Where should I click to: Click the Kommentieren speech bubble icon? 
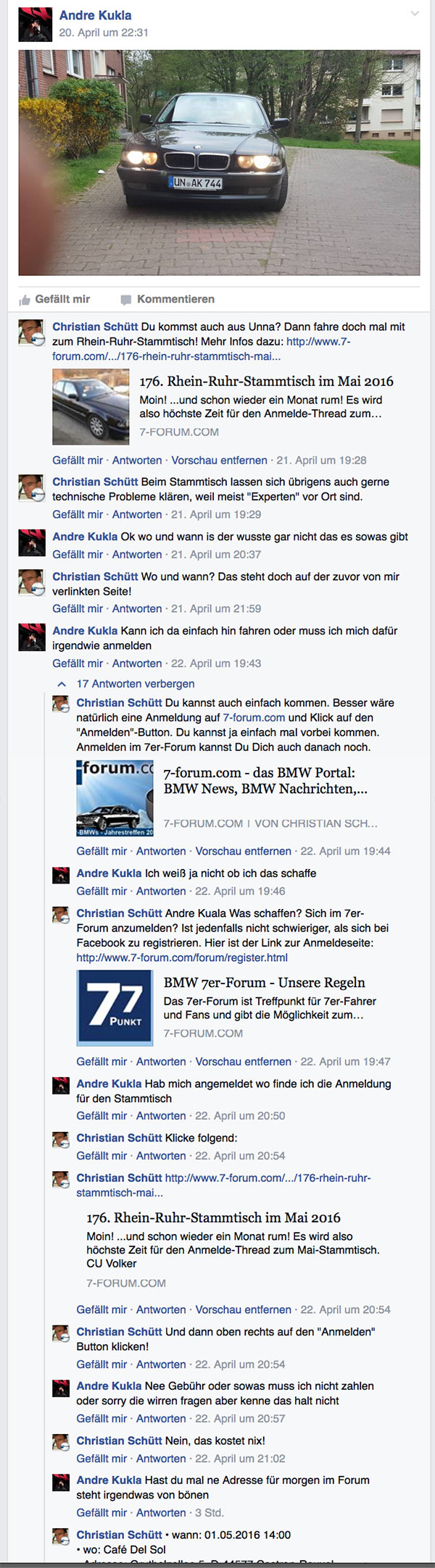point(126,300)
